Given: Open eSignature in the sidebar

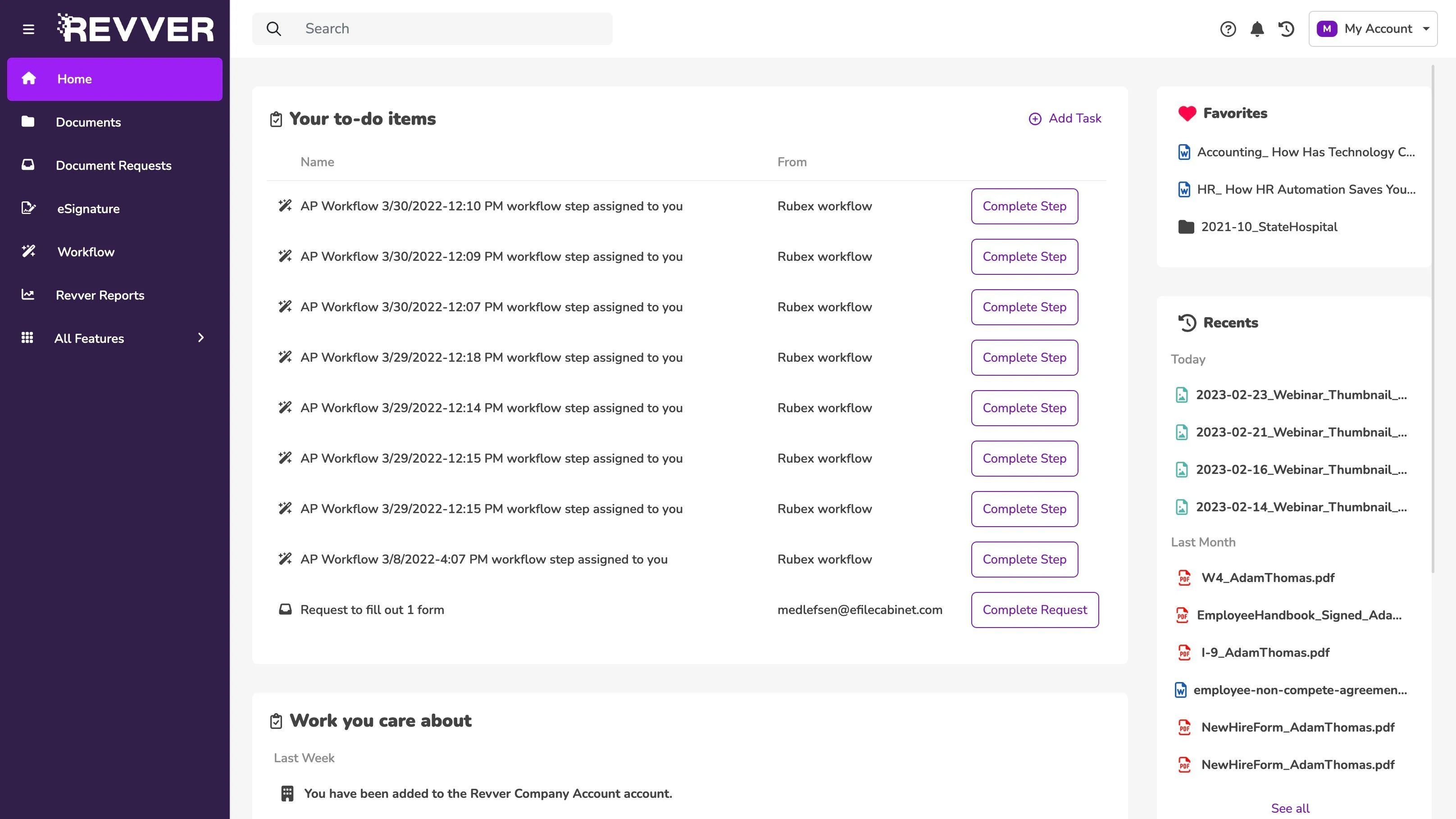Looking at the screenshot, I should [x=115, y=209].
